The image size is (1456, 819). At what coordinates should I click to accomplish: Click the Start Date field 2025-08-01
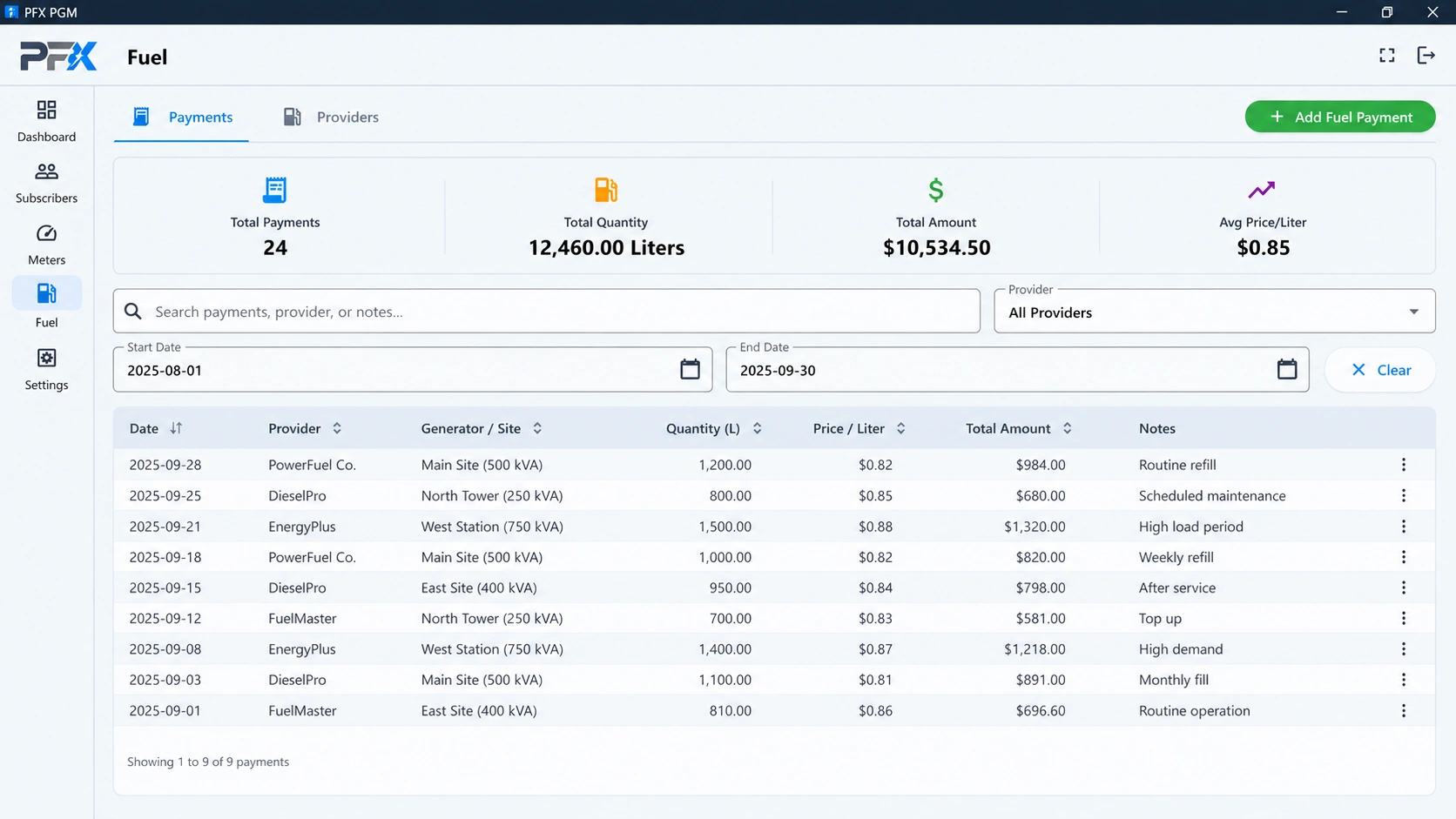click(x=413, y=369)
